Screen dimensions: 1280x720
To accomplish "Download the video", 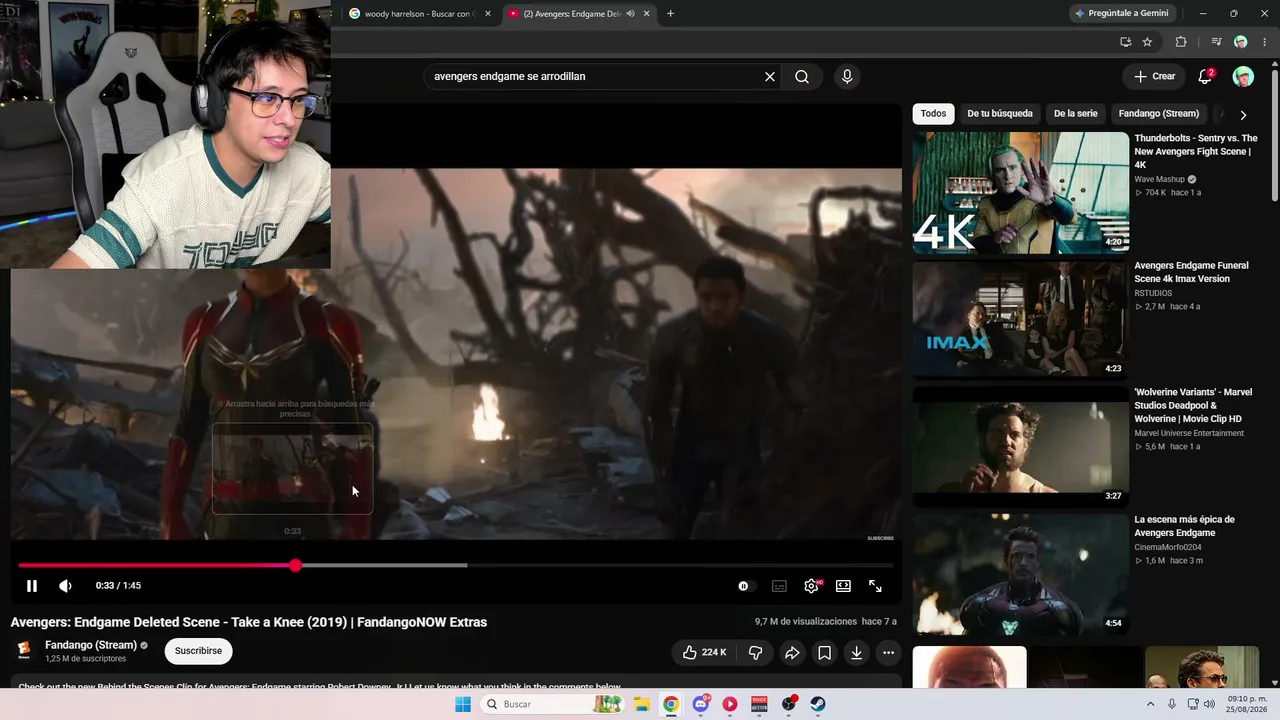I will click(x=856, y=652).
